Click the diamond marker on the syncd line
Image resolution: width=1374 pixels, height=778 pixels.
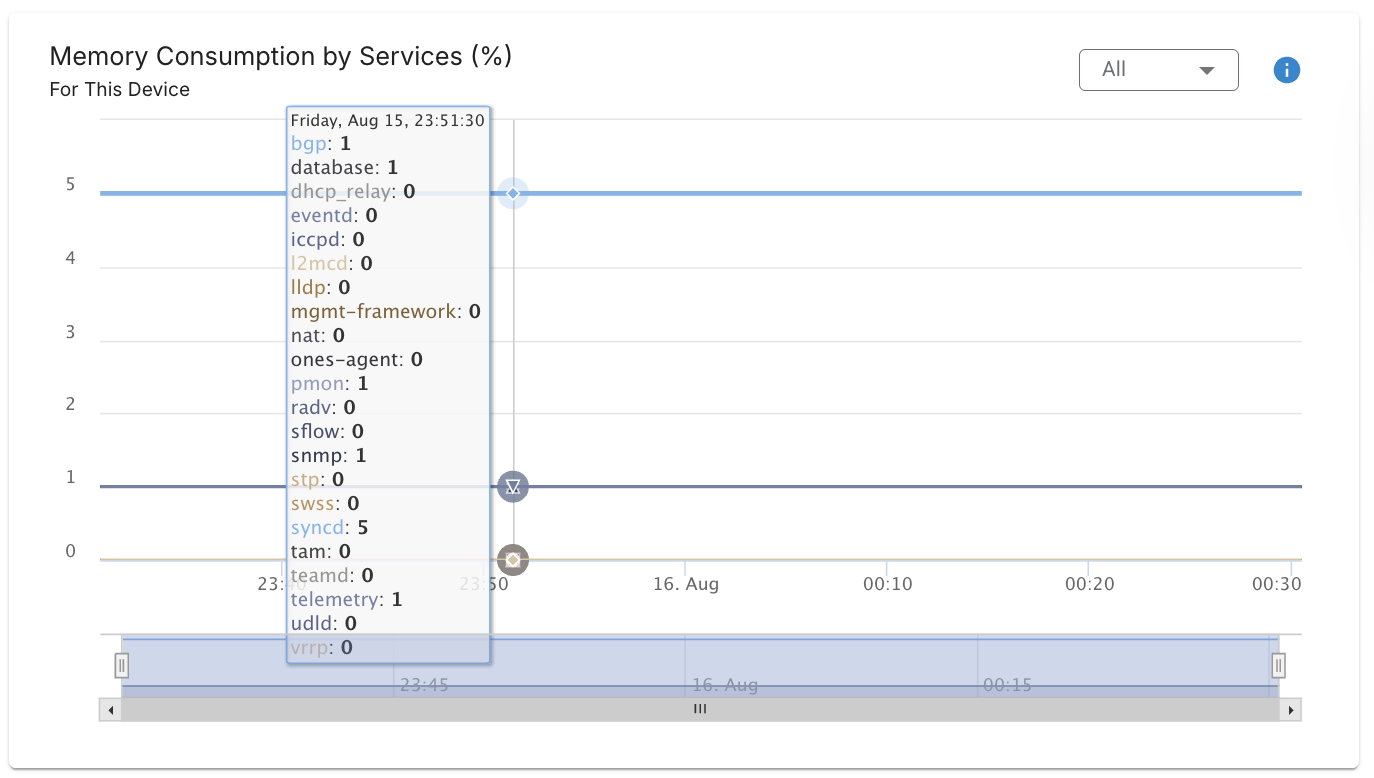[513, 193]
